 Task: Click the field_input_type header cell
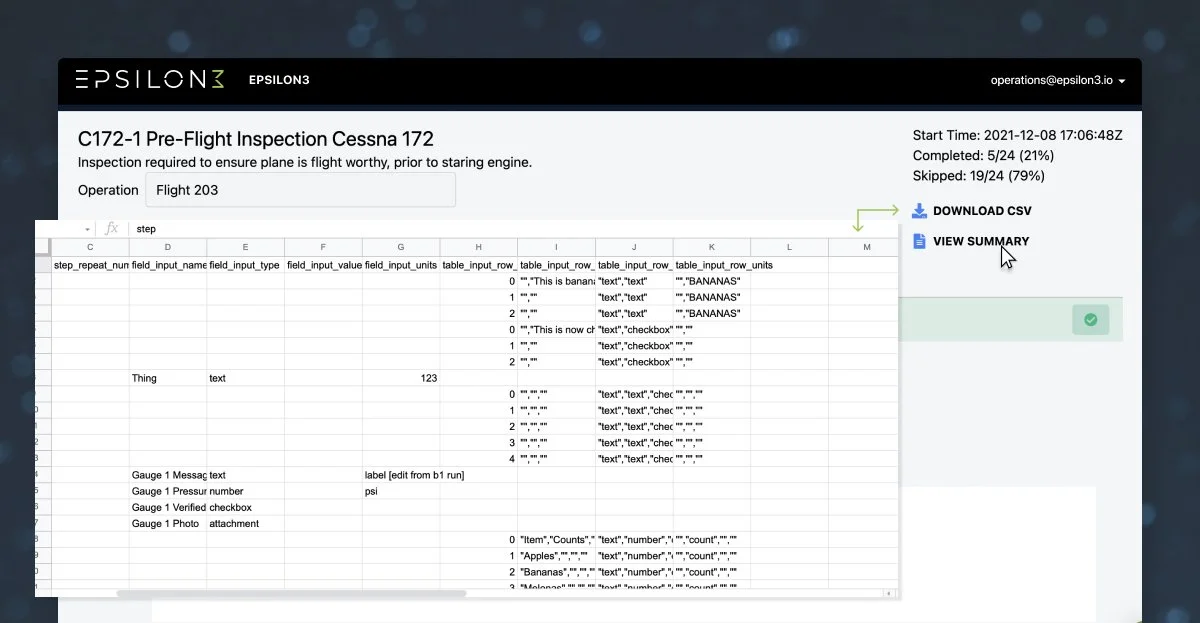click(246, 265)
